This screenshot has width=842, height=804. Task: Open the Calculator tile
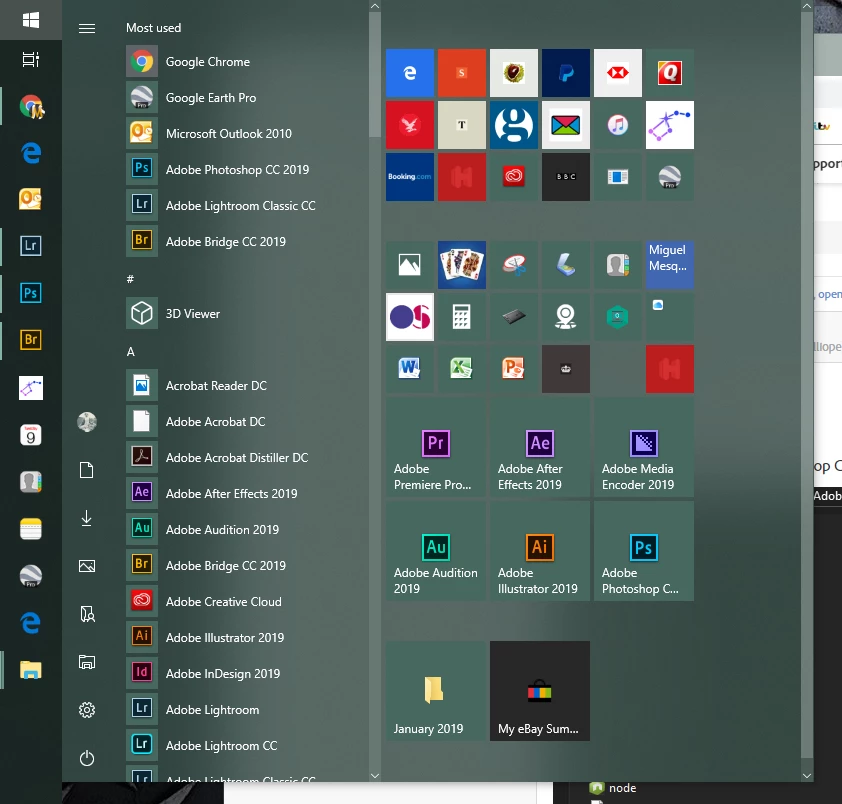(462, 317)
